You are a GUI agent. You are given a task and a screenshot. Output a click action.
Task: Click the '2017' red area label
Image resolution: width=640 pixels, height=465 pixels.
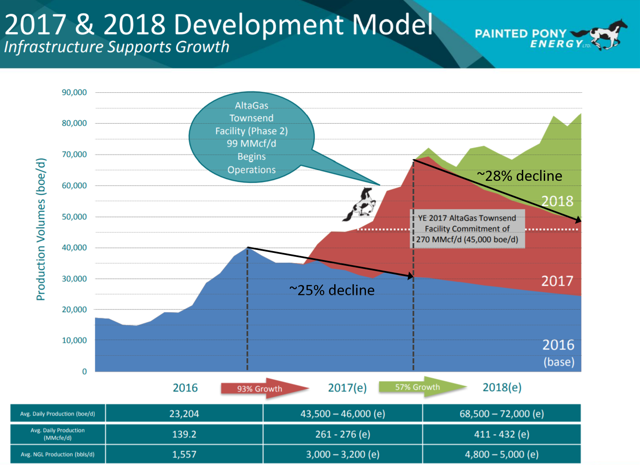click(x=557, y=281)
